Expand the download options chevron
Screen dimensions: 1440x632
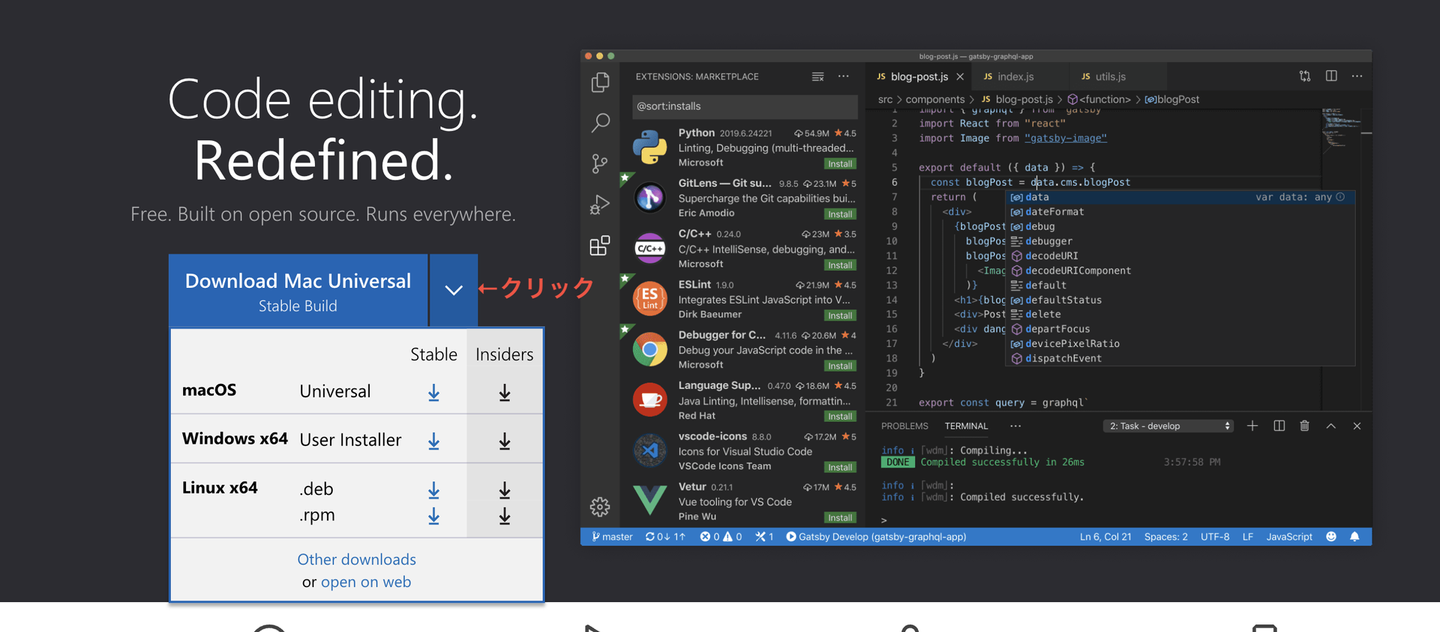tap(454, 290)
